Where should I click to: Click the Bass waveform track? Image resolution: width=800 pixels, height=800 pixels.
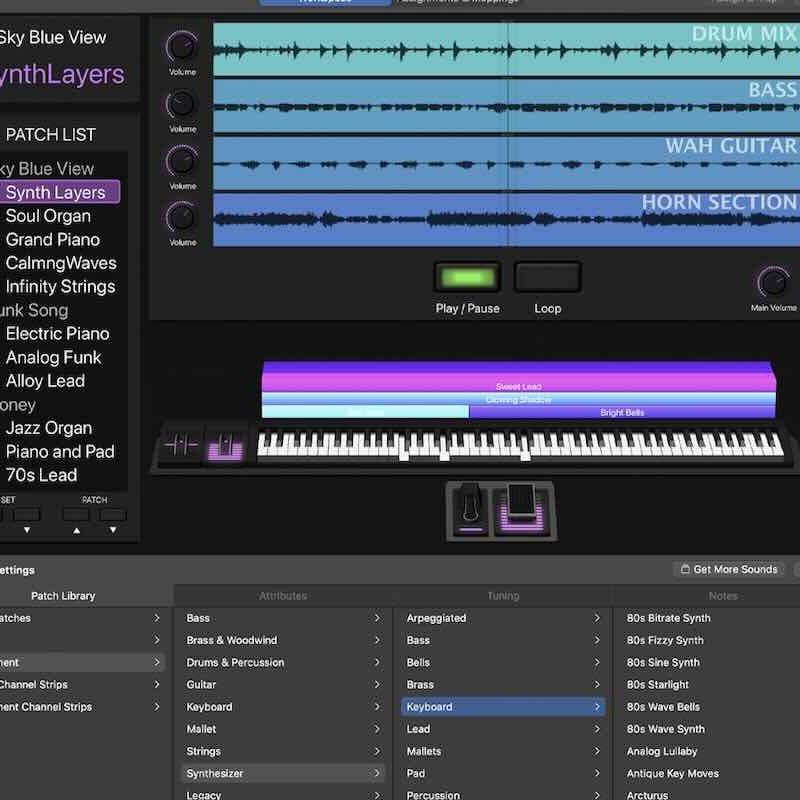point(506,106)
